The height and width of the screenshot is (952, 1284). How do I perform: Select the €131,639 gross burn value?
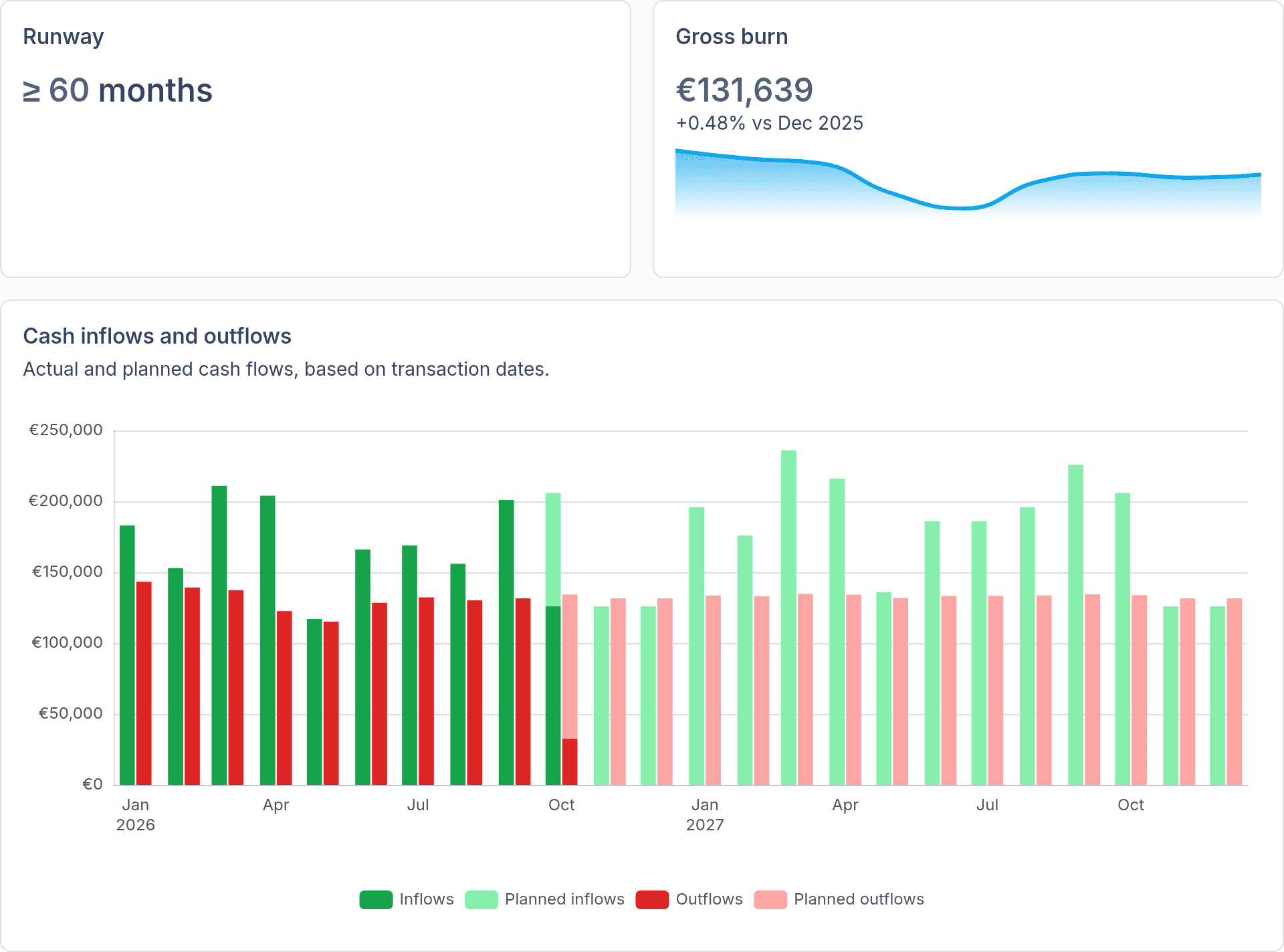click(x=744, y=90)
